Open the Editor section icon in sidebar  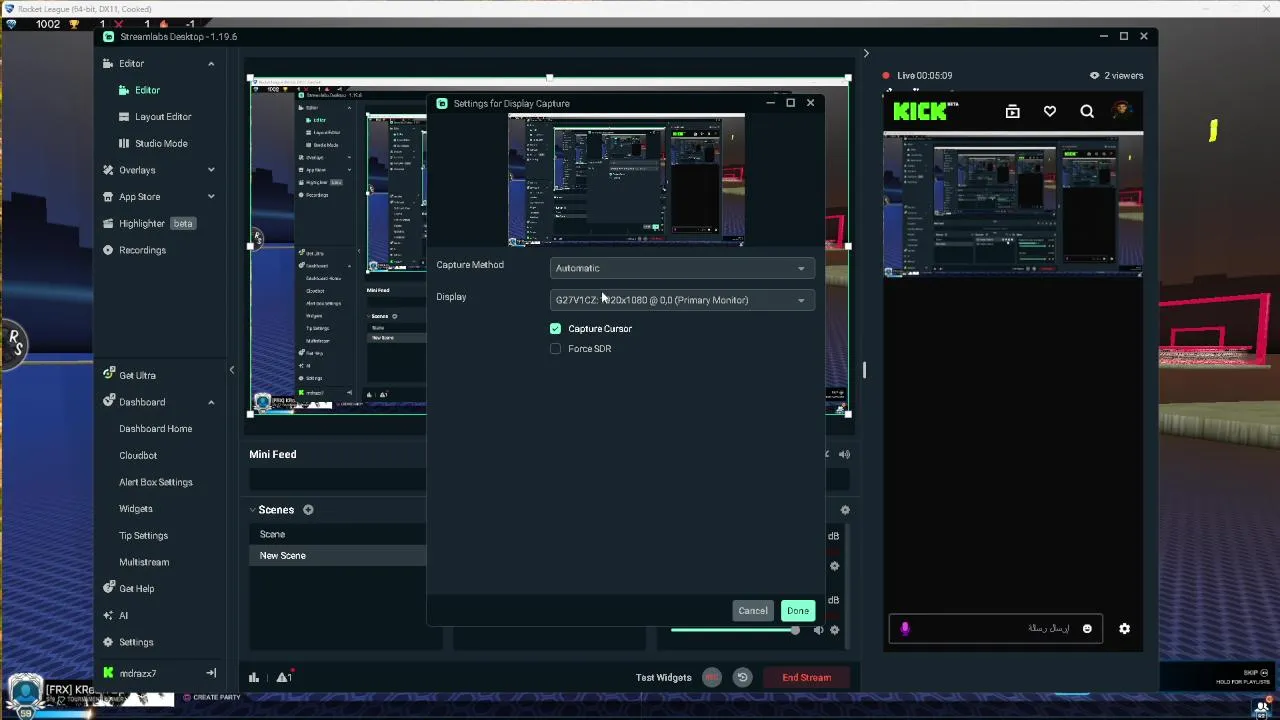(x=108, y=63)
